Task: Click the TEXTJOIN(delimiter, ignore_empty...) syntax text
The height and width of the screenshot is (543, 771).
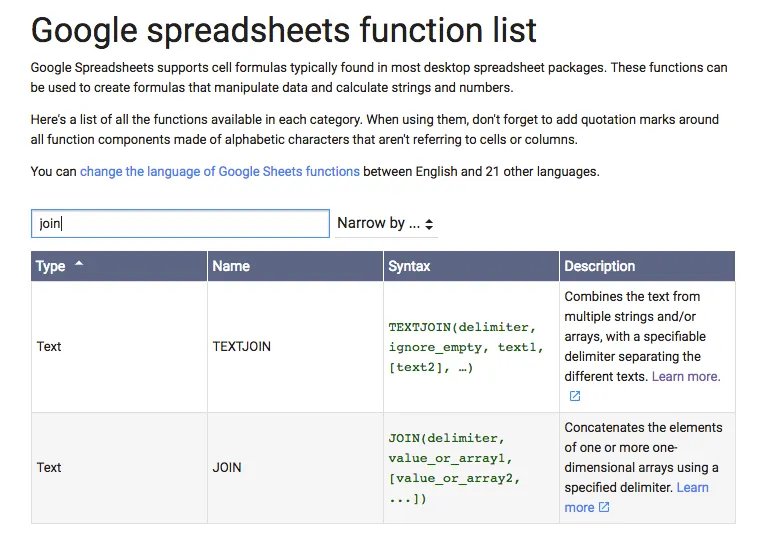Action: (x=466, y=347)
